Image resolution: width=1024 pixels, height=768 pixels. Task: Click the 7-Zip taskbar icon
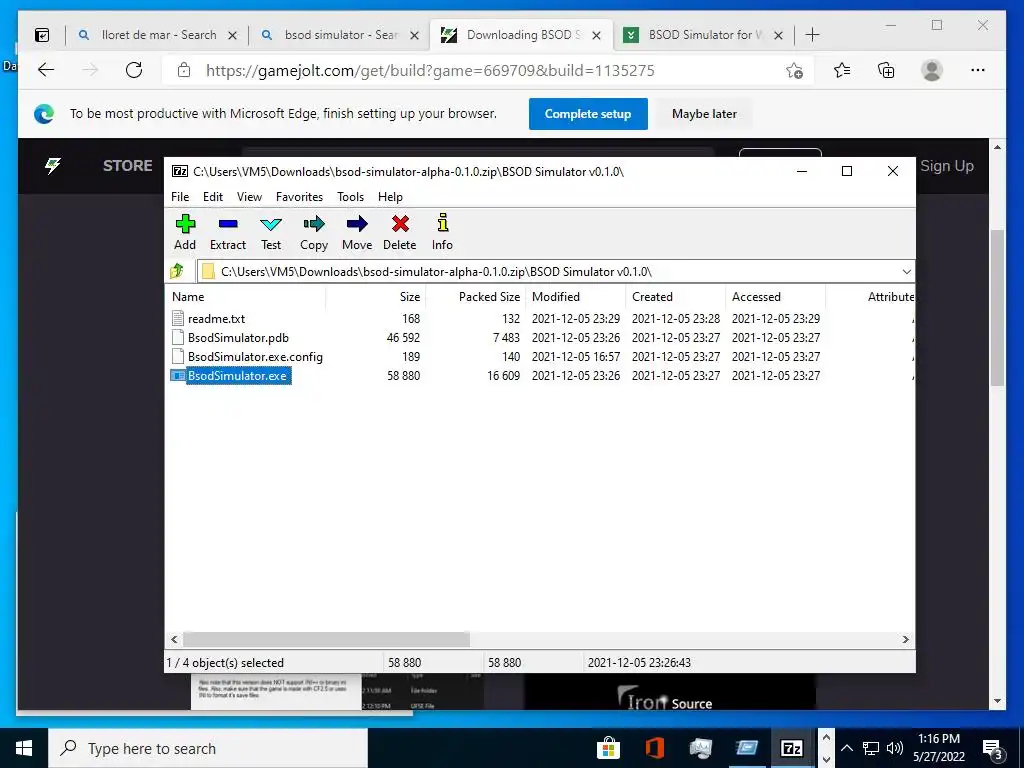click(792, 748)
